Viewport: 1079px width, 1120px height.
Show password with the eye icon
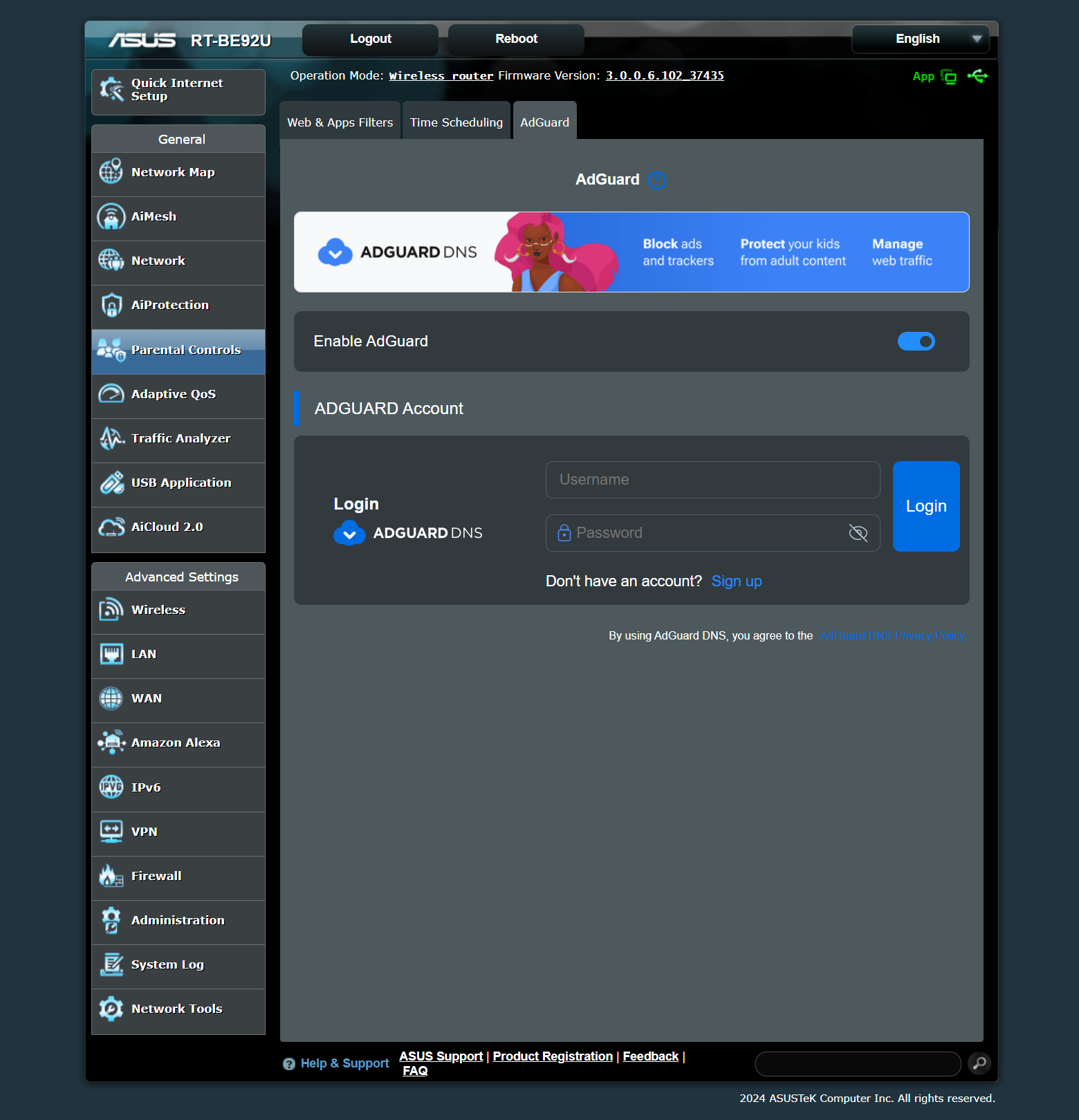(x=858, y=533)
